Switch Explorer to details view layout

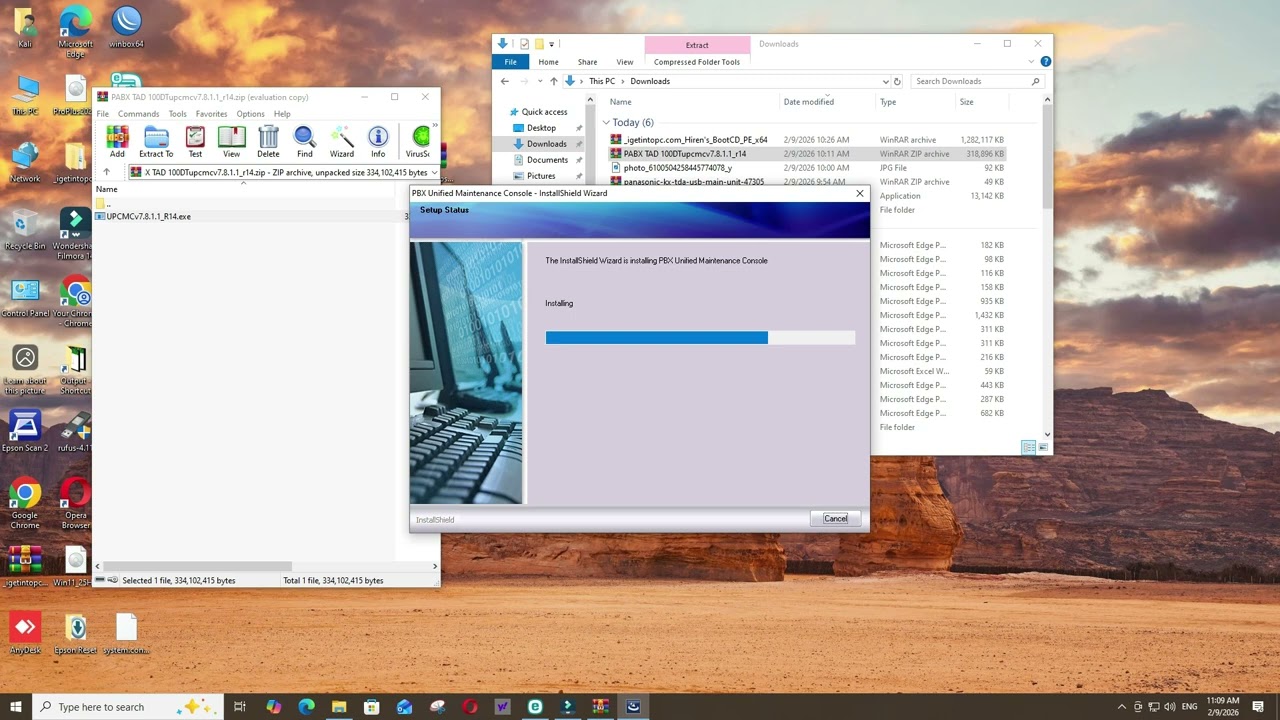pyautogui.click(x=1028, y=447)
